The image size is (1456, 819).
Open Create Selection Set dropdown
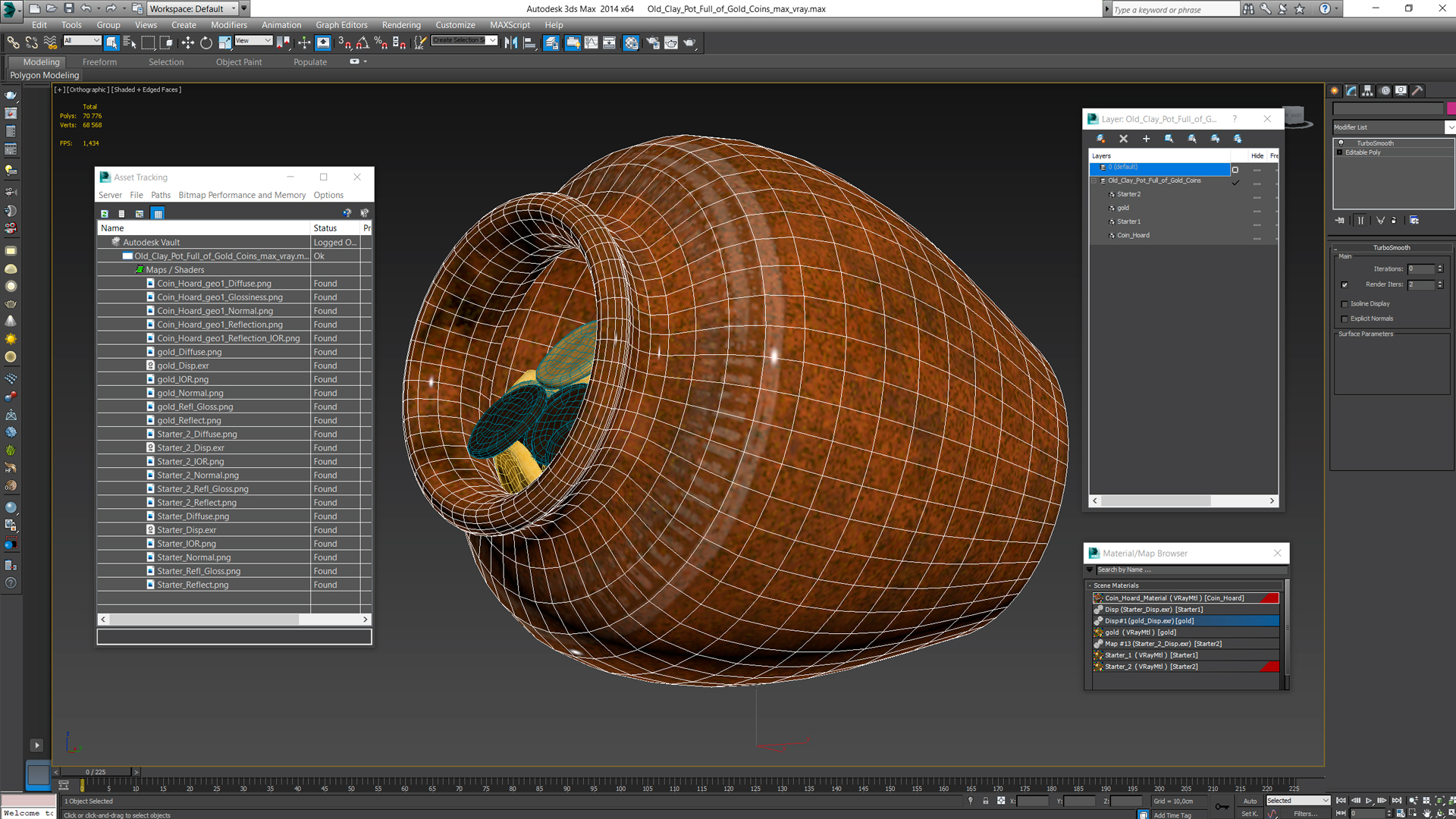pyautogui.click(x=464, y=41)
